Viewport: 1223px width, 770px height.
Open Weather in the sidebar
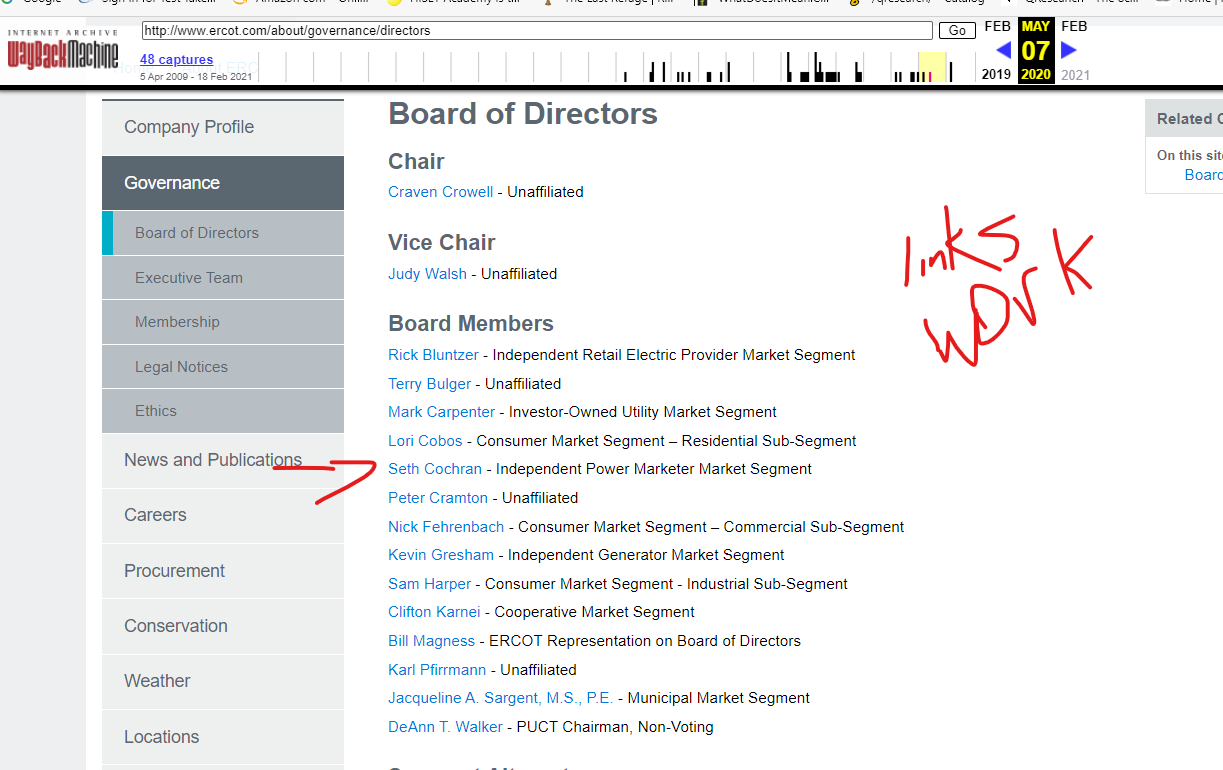223,681
